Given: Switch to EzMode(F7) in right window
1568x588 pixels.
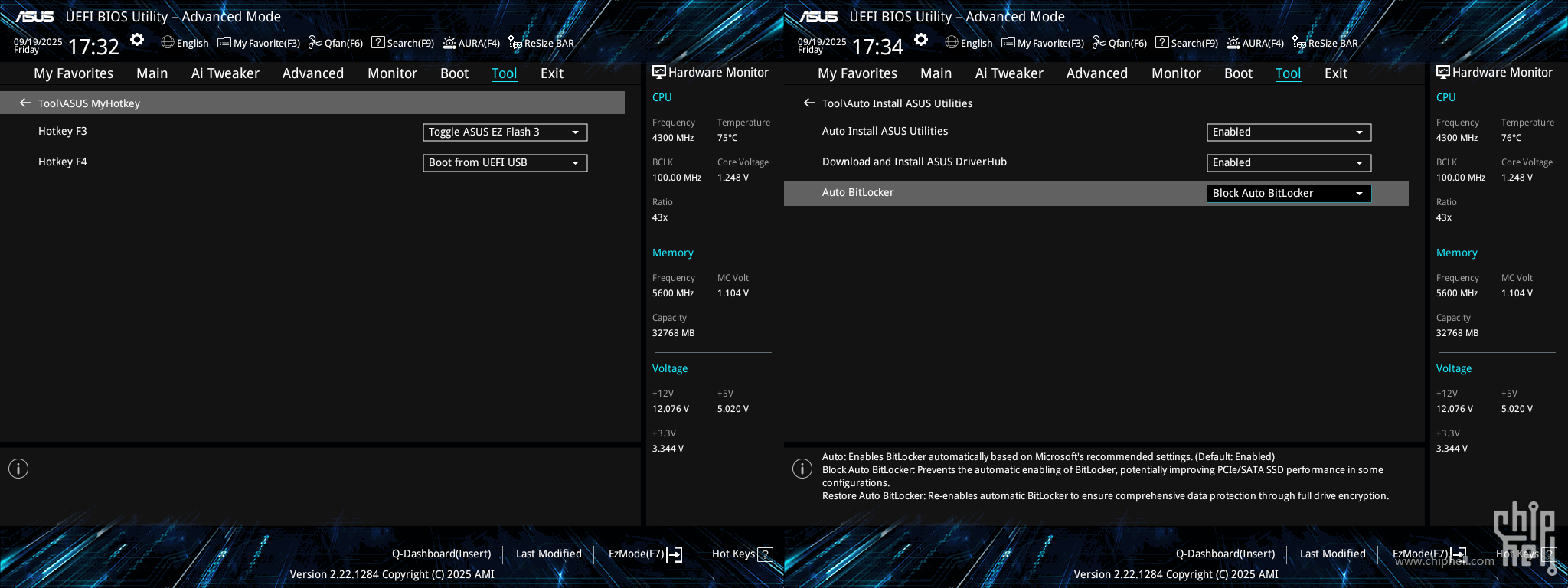Looking at the screenshot, I should (x=1429, y=554).
